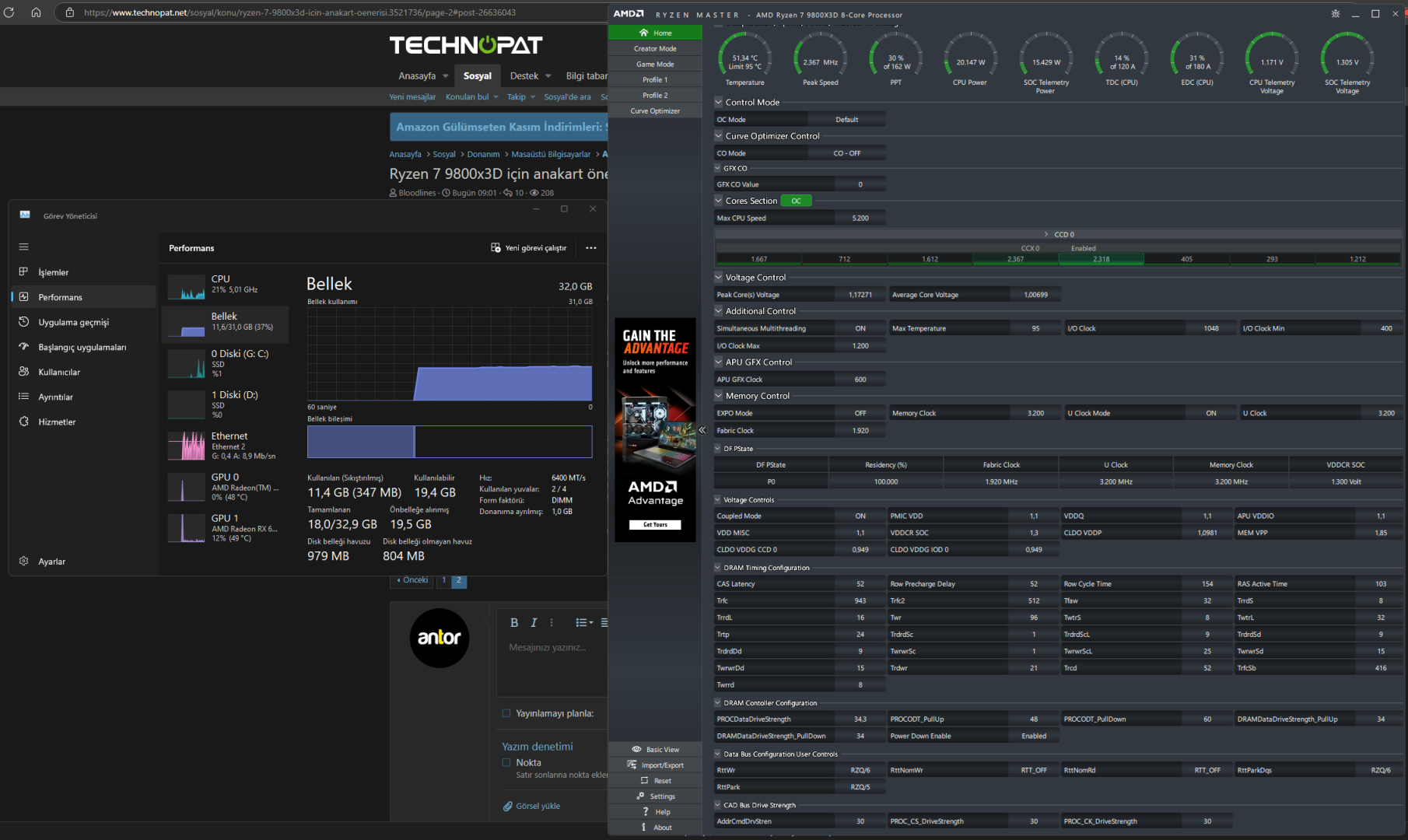Viewport: 1408px width, 840px height.
Task: Open the Konuları bul dropdown
Action: click(472, 97)
